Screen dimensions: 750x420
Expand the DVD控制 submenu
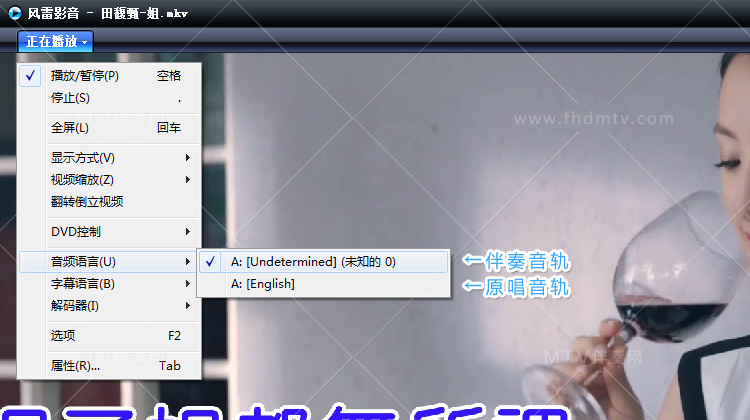(x=109, y=232)
